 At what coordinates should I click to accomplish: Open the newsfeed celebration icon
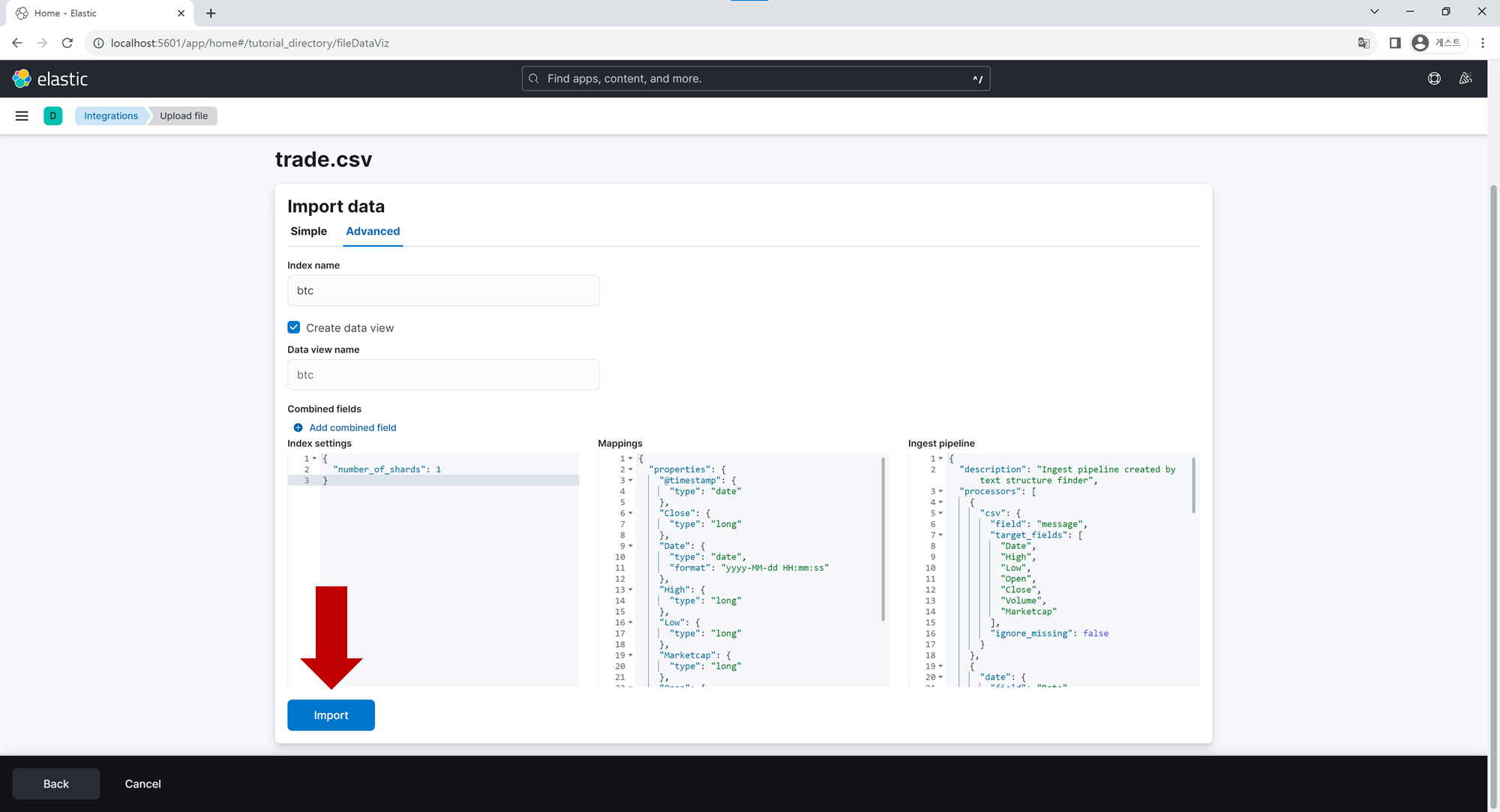coord(1465,79)
